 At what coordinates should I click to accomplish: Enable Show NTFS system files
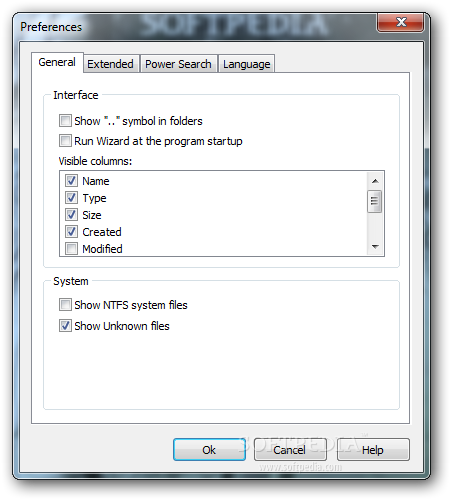[x=65, y=305]
